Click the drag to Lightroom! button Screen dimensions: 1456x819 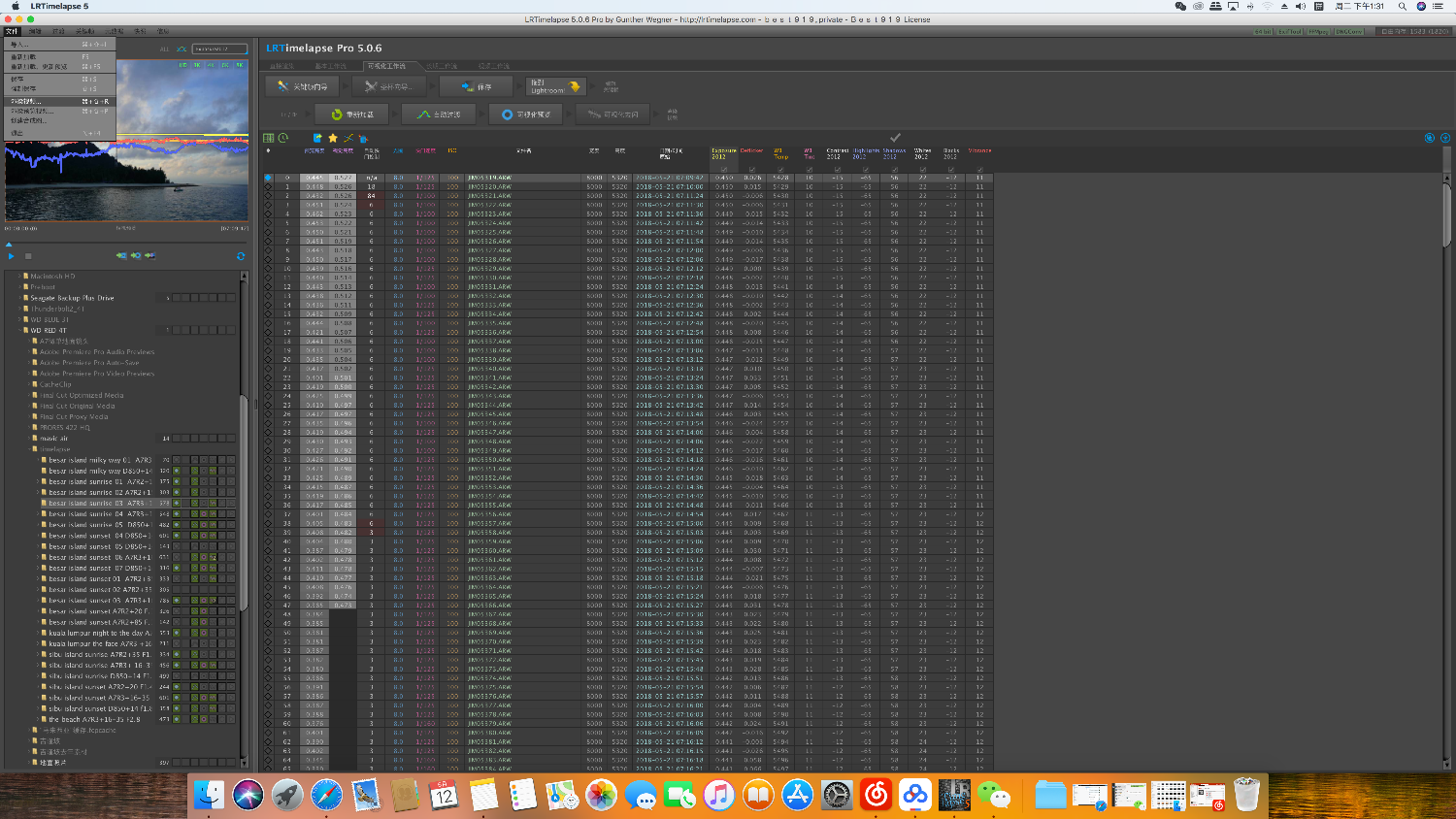point(556,86)
